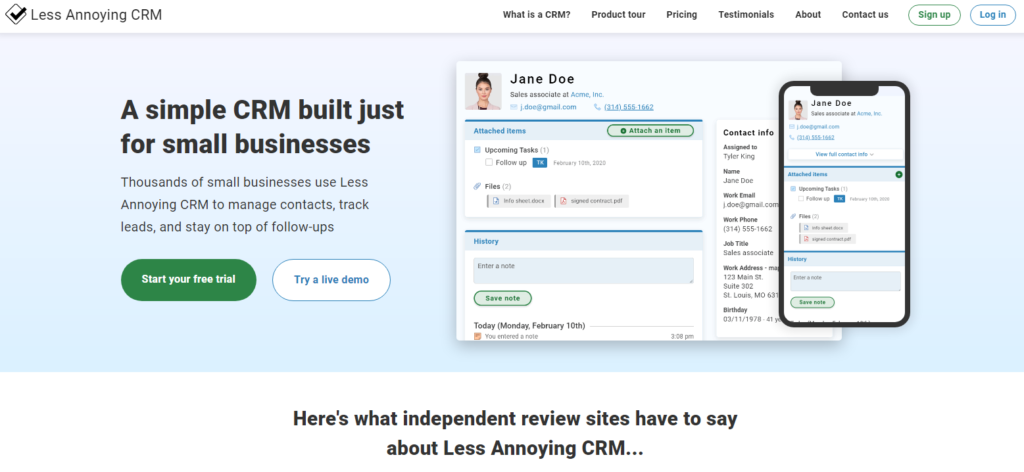
Task: Click the TK badge in desktop preview task row
Action: pyautogui.click(x=539, y=163)
